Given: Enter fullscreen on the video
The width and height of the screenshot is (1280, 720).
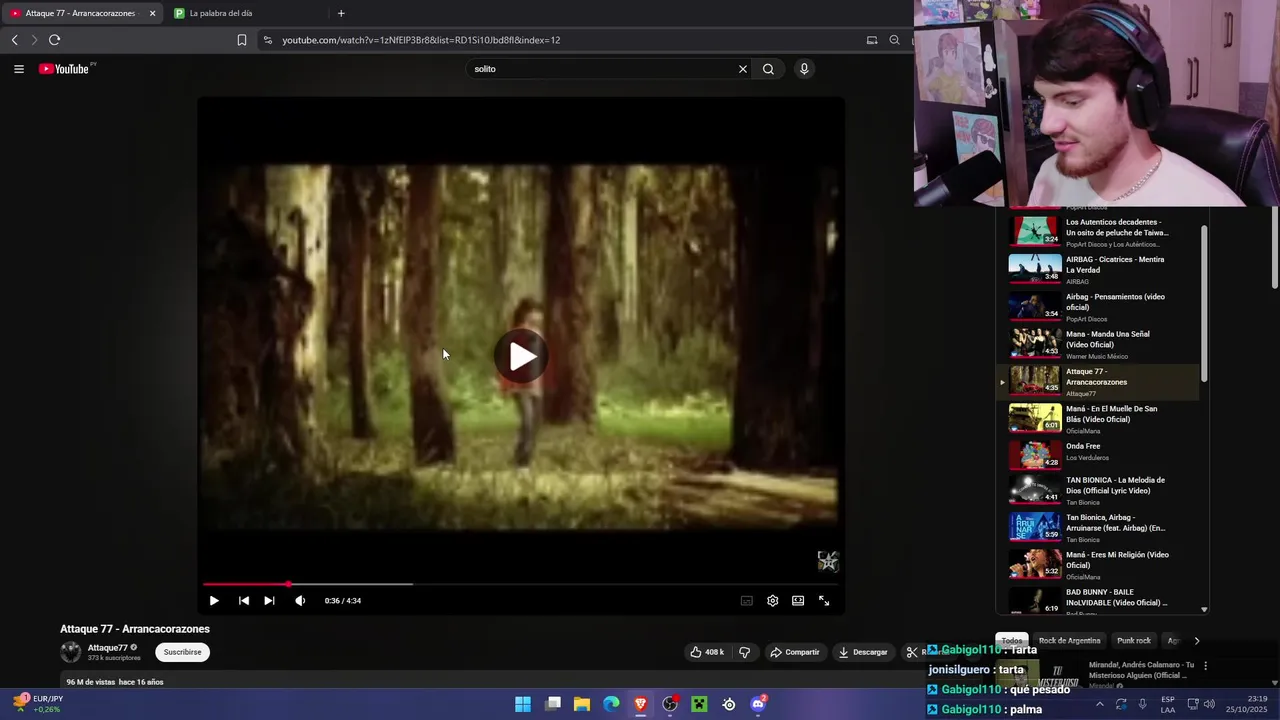Looking at the screenshot, I should coord(824,601).
